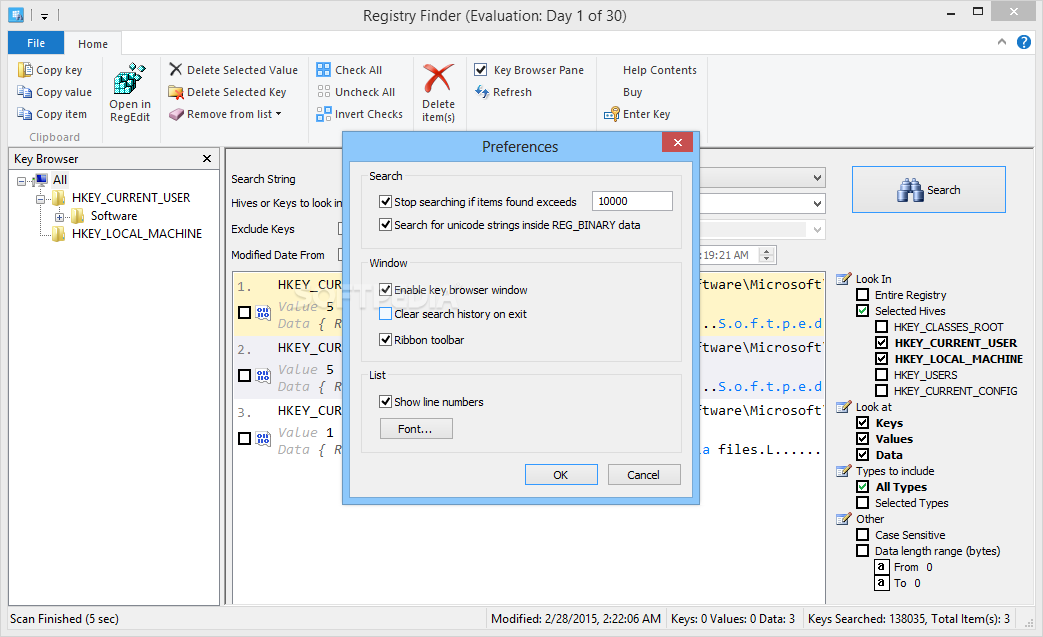Click Delete Selected Value X icon

176,69
